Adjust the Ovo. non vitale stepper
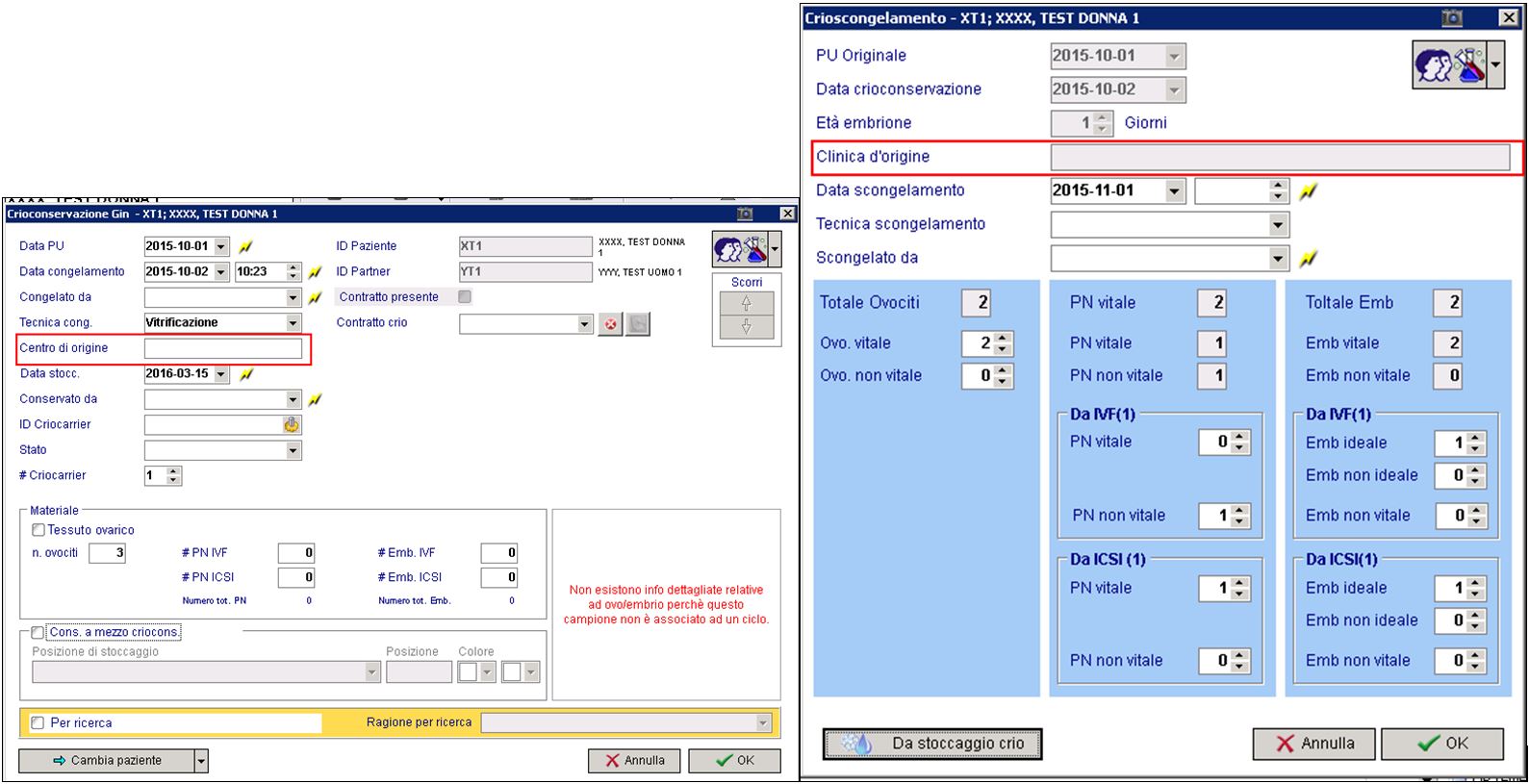Viewport: 1529px width, 784px height. pyautogui.click(x=1003, y=377)
